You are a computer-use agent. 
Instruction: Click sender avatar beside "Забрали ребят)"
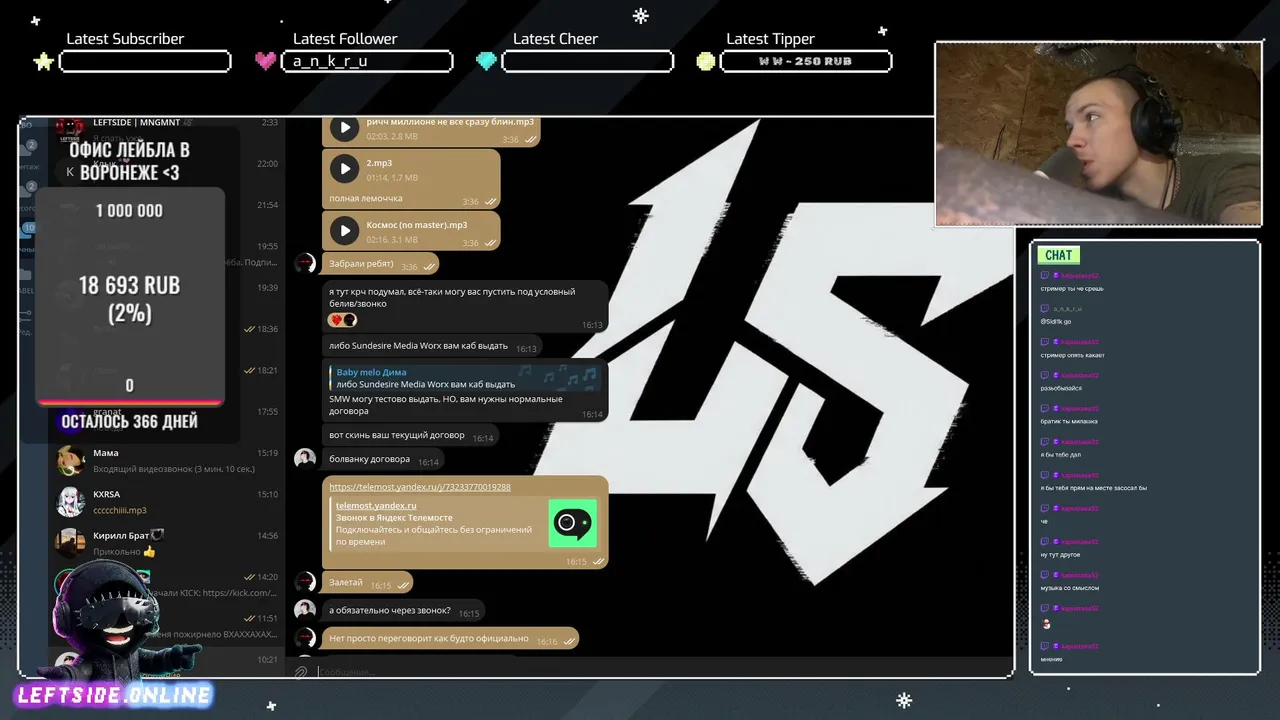305,263
